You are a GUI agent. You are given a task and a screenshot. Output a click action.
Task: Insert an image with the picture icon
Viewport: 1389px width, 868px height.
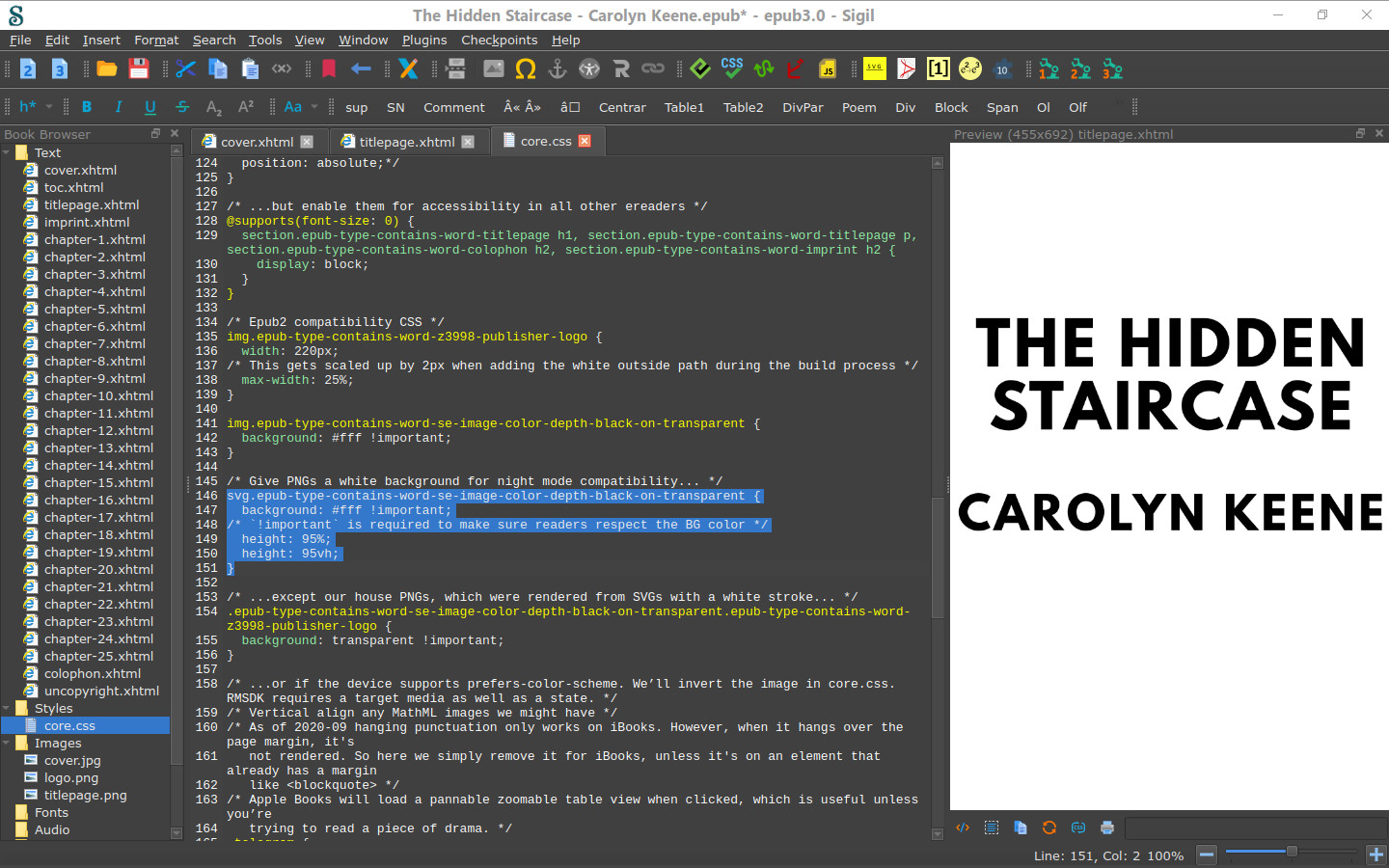click(494, 69)
